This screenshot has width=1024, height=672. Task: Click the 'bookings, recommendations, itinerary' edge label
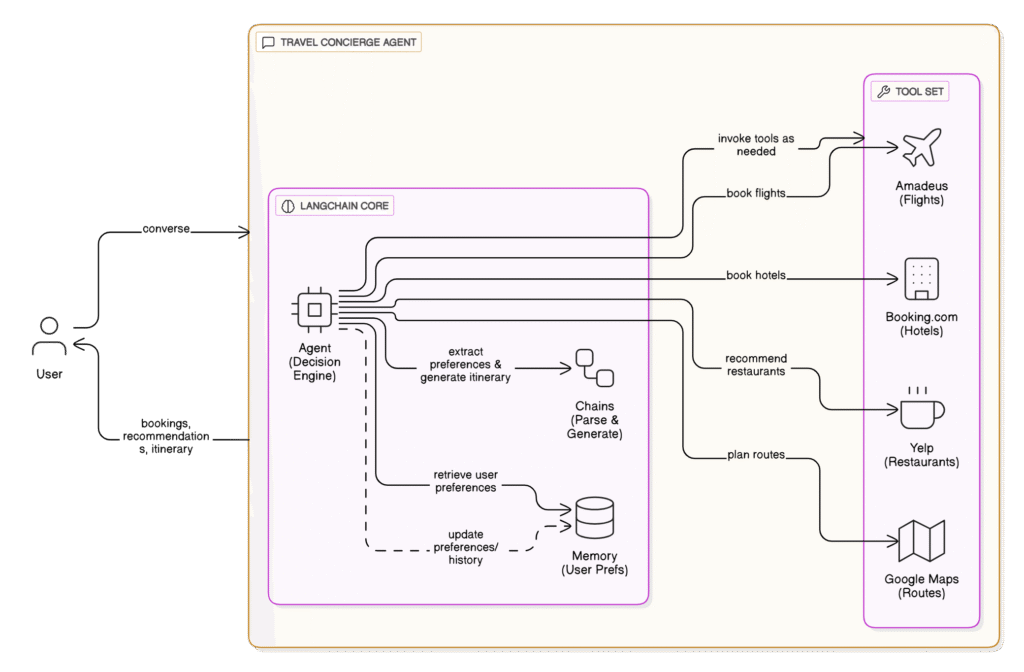(x=166, y=436)
